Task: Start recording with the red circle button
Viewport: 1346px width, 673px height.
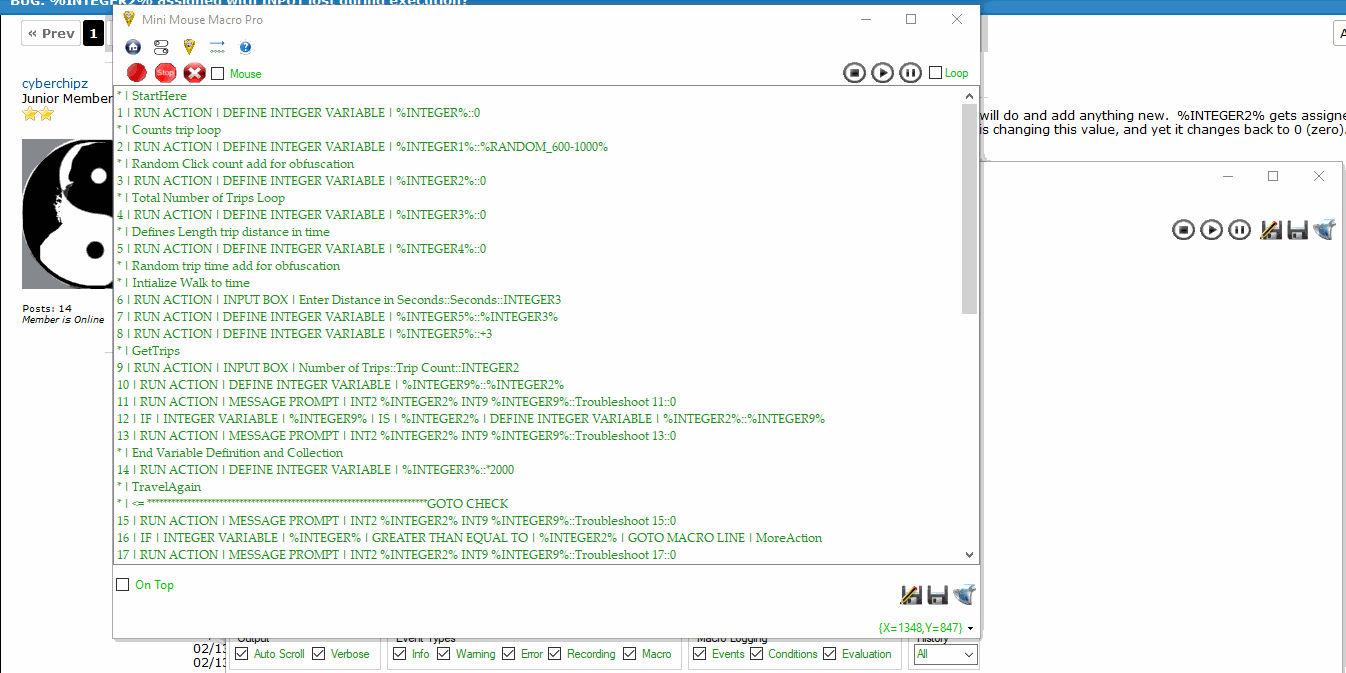Action: coord(137,72)
